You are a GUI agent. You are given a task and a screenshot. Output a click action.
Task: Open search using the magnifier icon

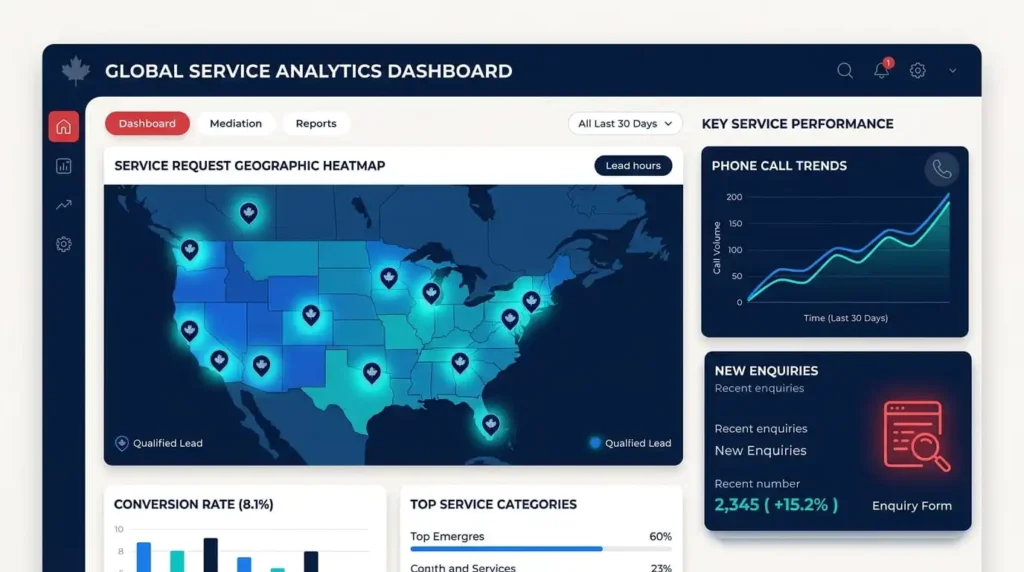[x=844, y=71]
